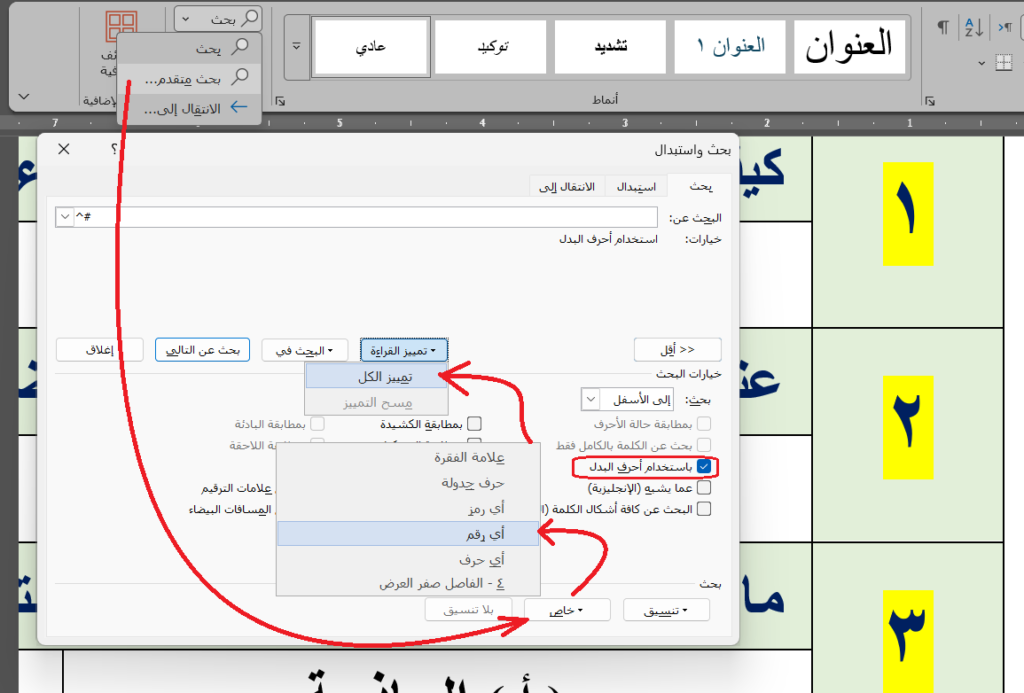Click the right-to-left text direction icon
Viewport: 1024px width, 693px height.
pyautogui.click(x=1004, y=27)
